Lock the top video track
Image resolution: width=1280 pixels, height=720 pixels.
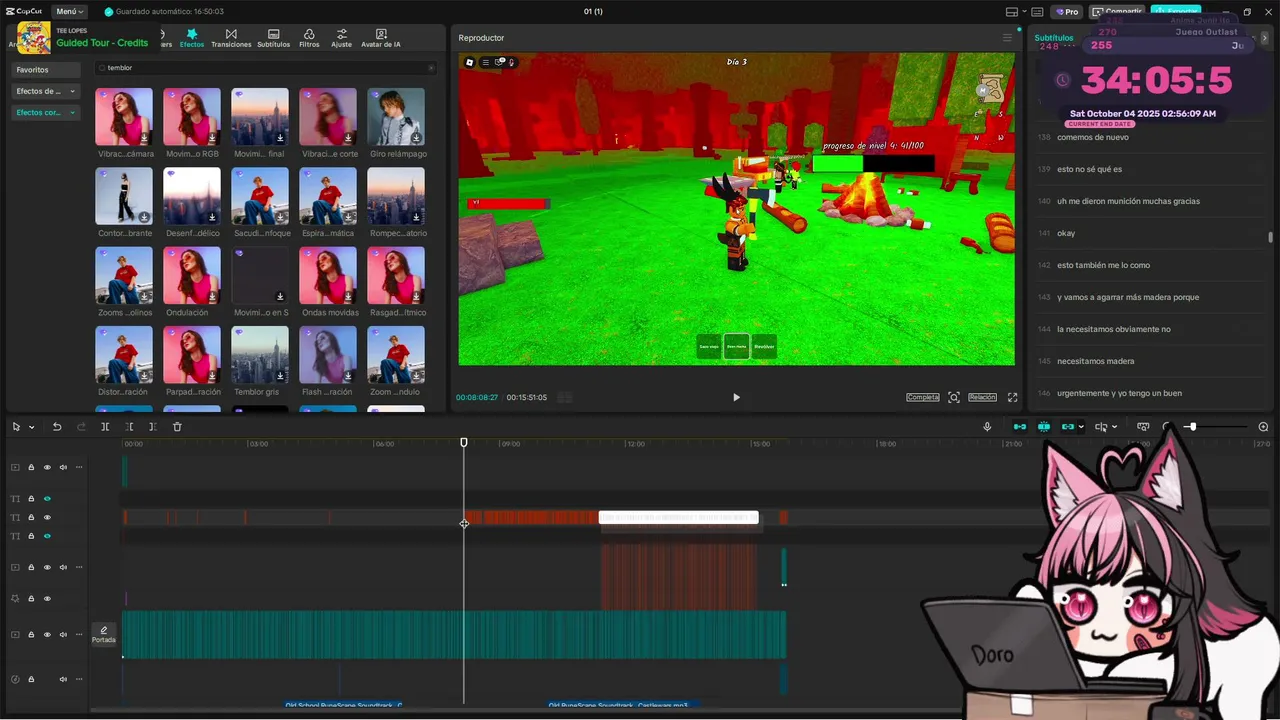tap(31, 467)
